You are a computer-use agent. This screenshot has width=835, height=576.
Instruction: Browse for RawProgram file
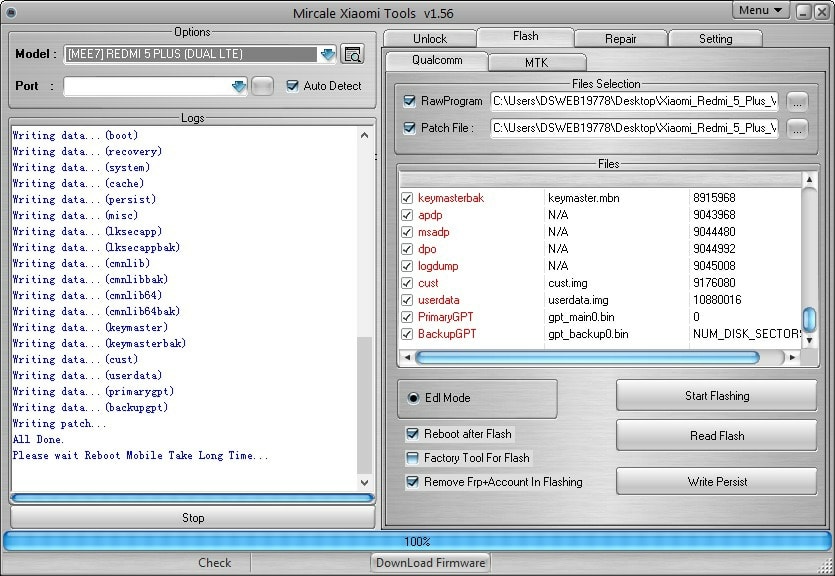(797, 101)
